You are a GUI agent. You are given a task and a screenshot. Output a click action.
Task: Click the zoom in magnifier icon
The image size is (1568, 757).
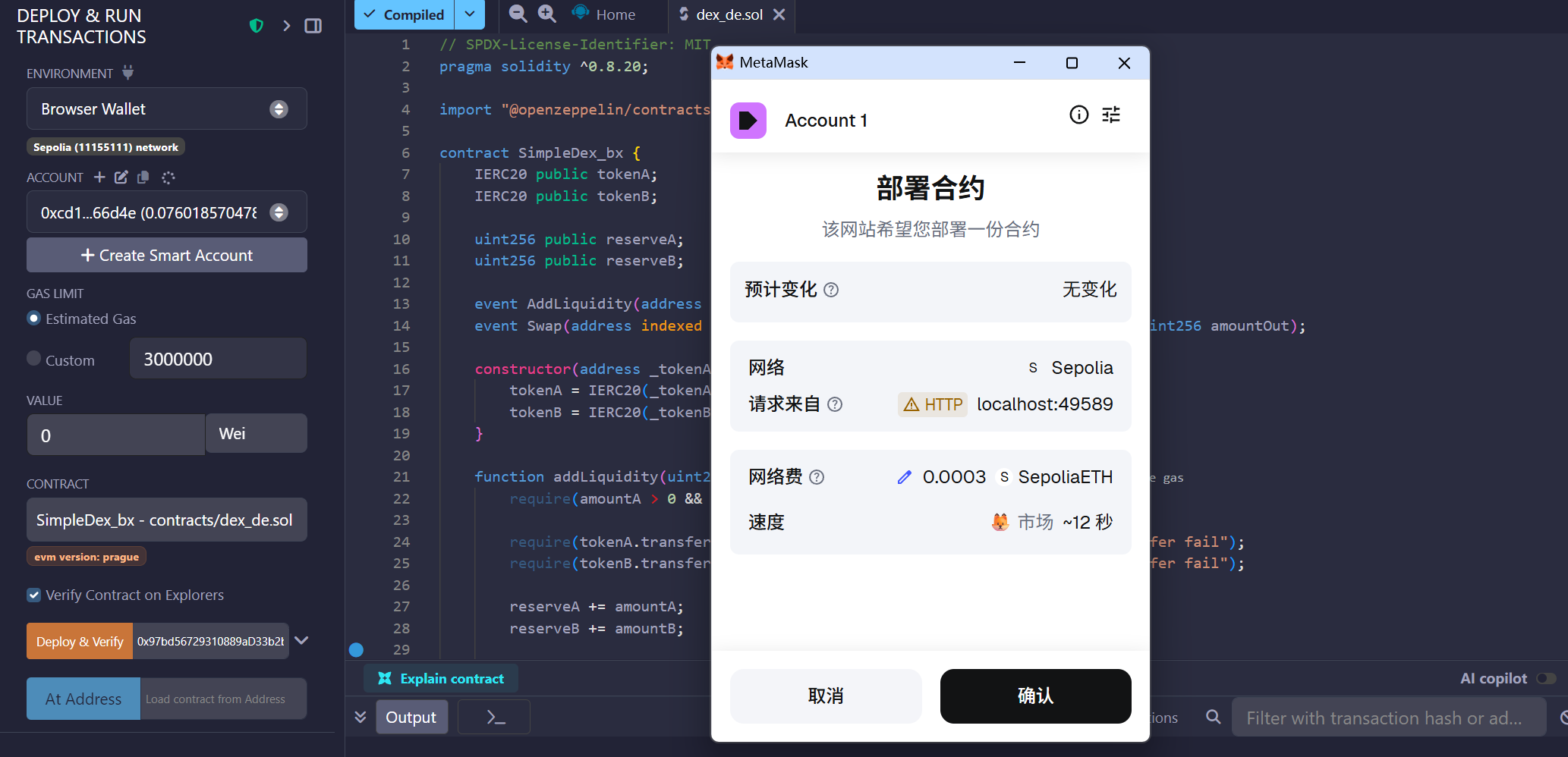coord(546,14)
